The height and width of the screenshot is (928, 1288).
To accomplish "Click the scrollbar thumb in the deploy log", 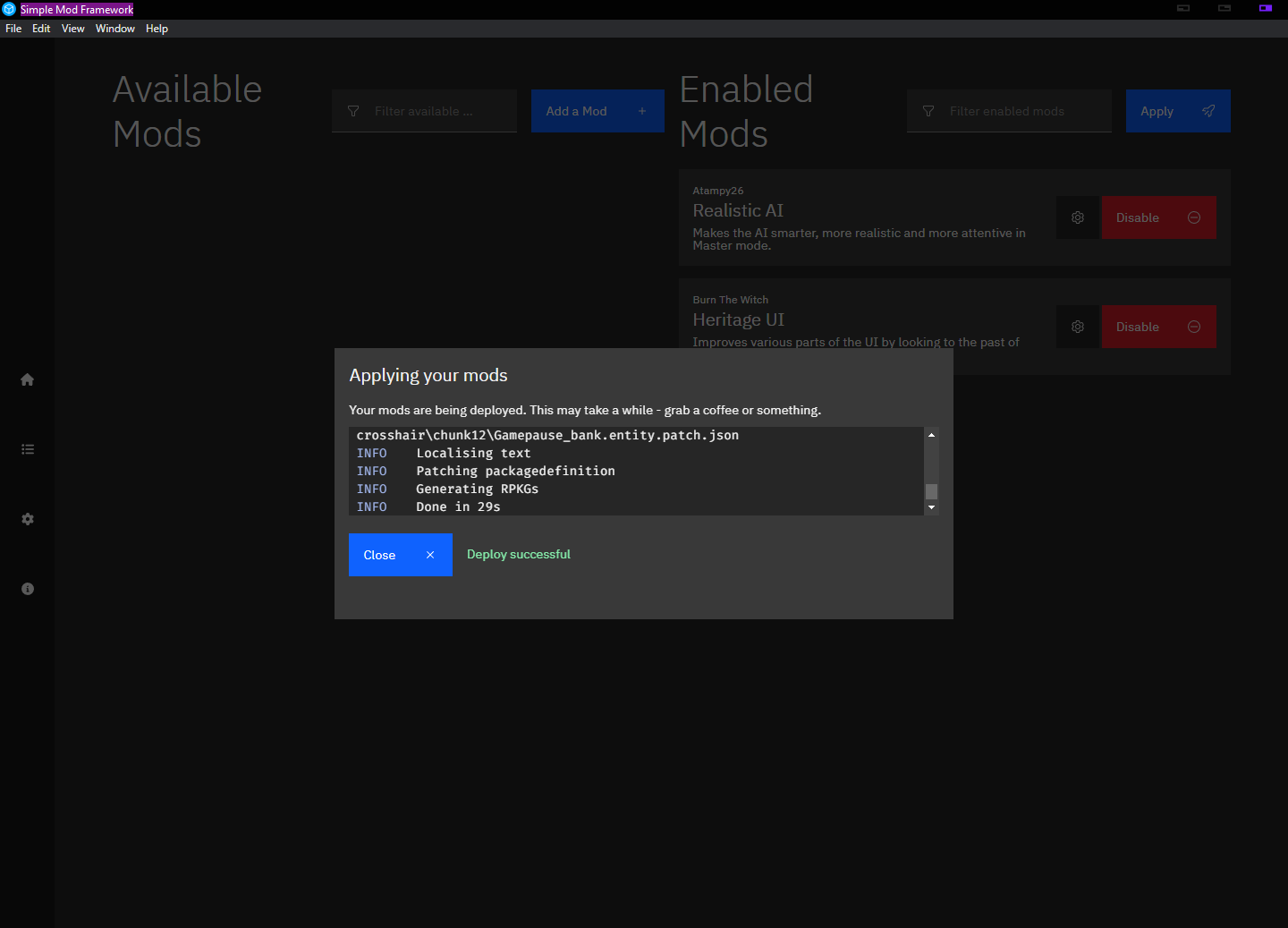I will tap(931, 491).
